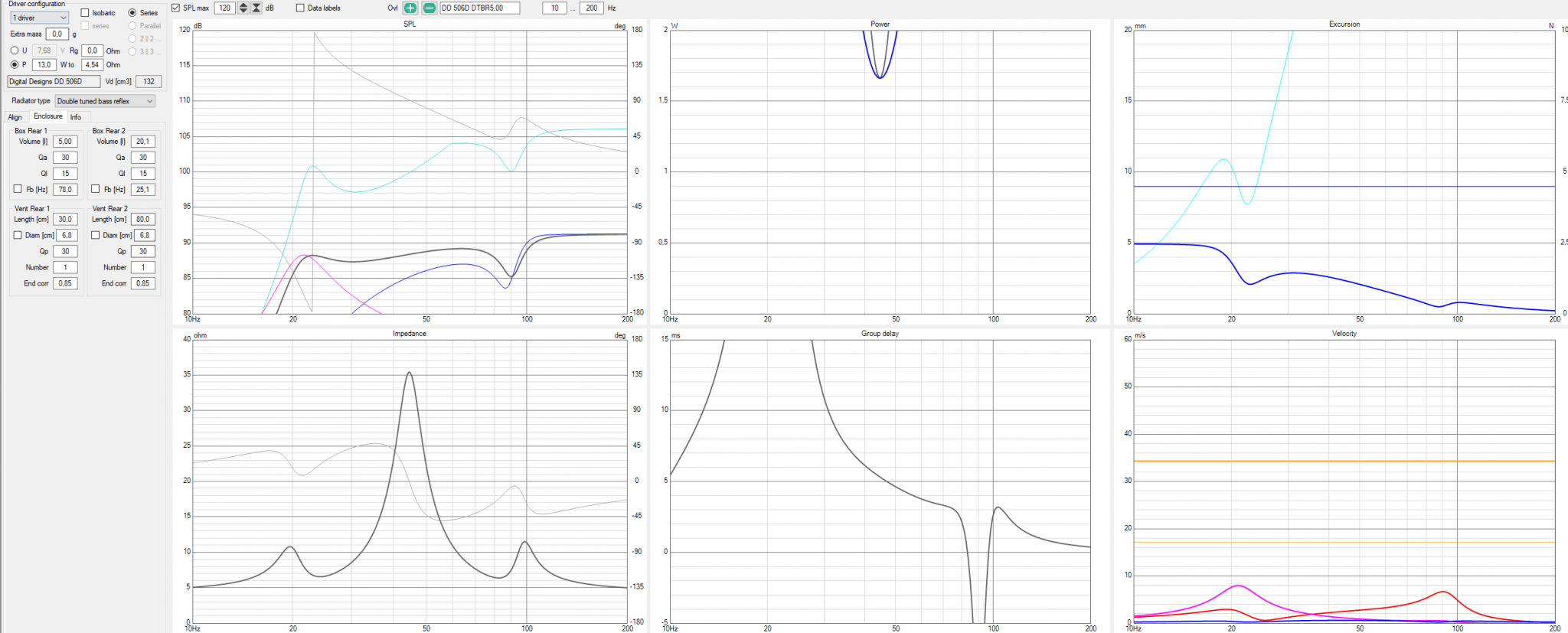Click P power value field 13,0
This screenshot has height=633, width=1568.
pyautogui.click(x=44, y=65)
